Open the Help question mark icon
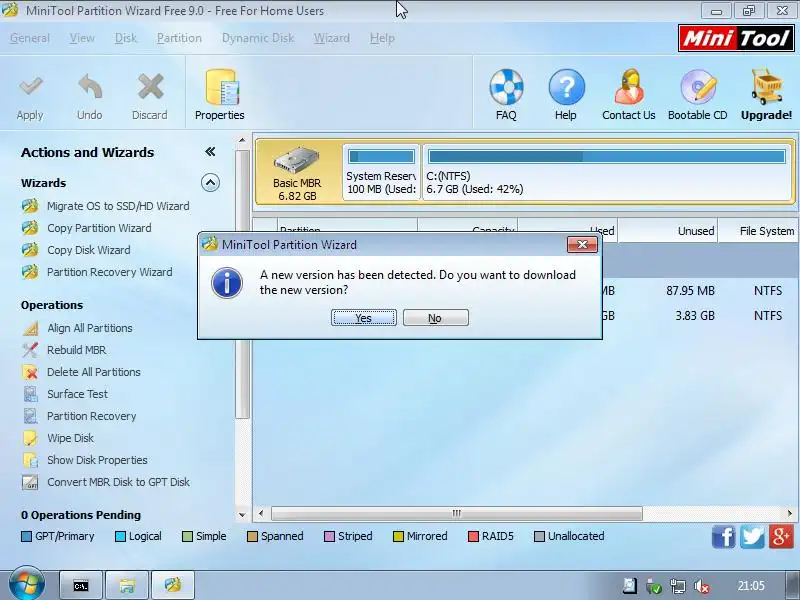 tap(566, 87)
